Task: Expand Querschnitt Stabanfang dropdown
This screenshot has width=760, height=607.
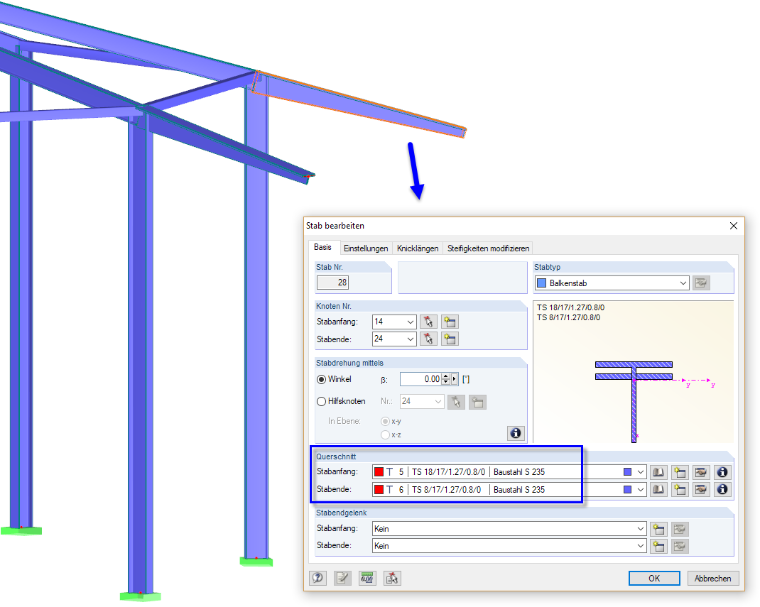Action: [x=640, y=472]
